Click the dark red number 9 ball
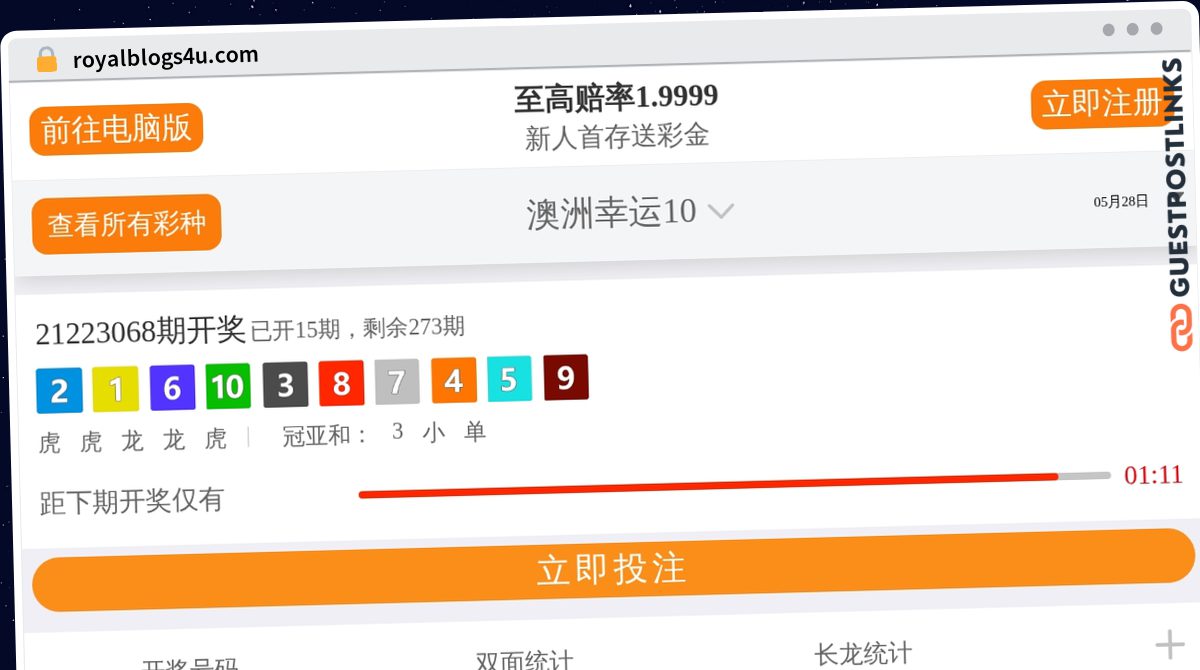The width and height of the screenshot is (1200, 670). [566, 377]
